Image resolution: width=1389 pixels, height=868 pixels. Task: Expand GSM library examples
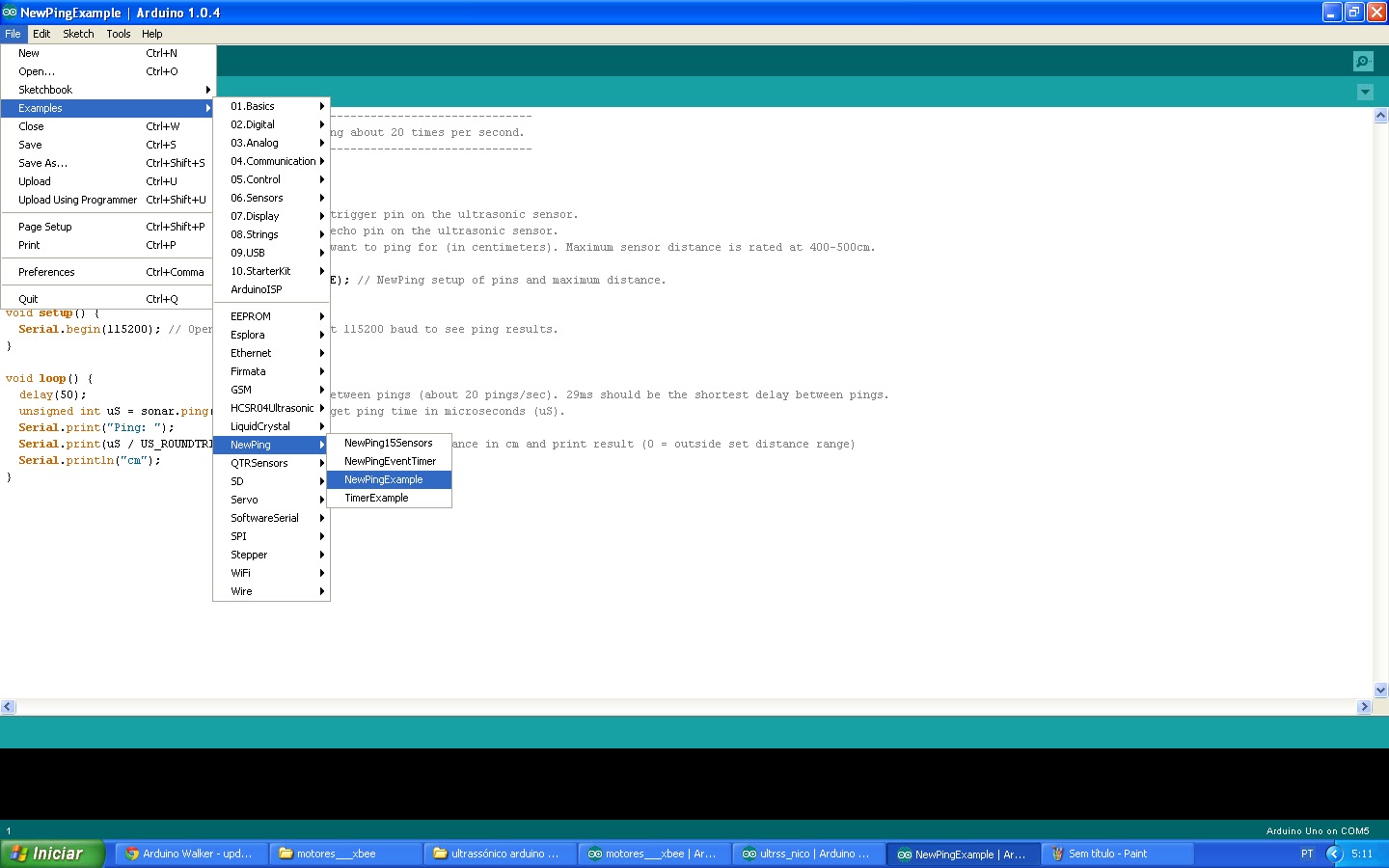coord(271,390)
